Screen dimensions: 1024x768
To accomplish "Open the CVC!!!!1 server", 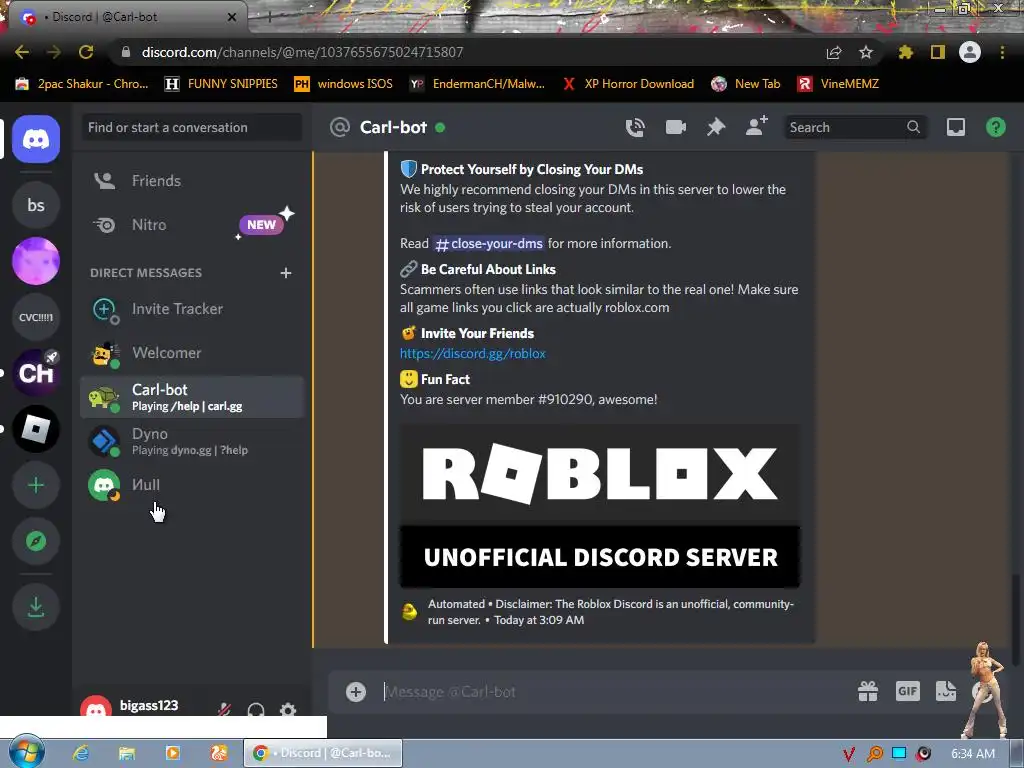I will pyautogui.click(x=36, y=317).
